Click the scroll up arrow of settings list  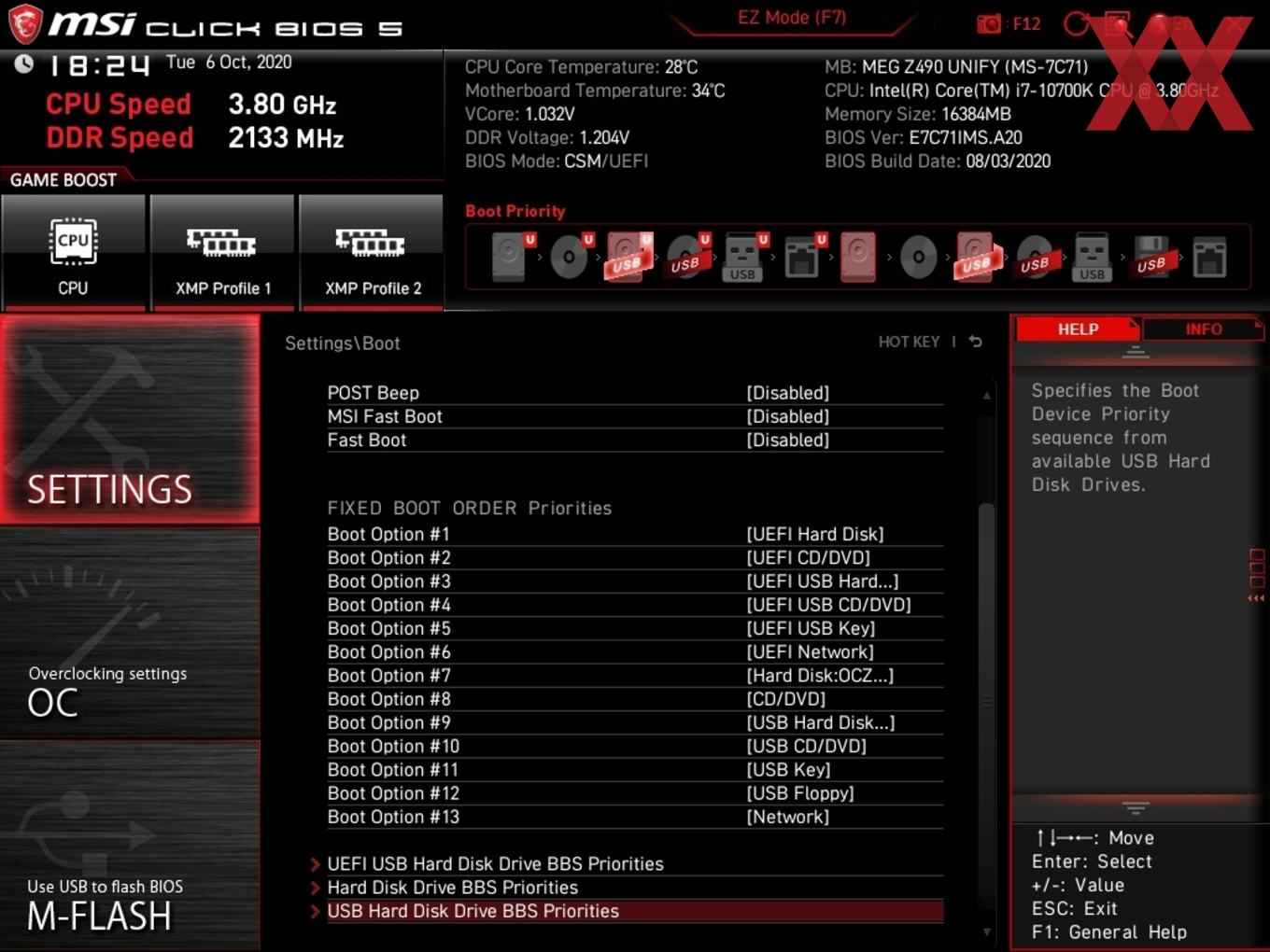click(986, 396)
